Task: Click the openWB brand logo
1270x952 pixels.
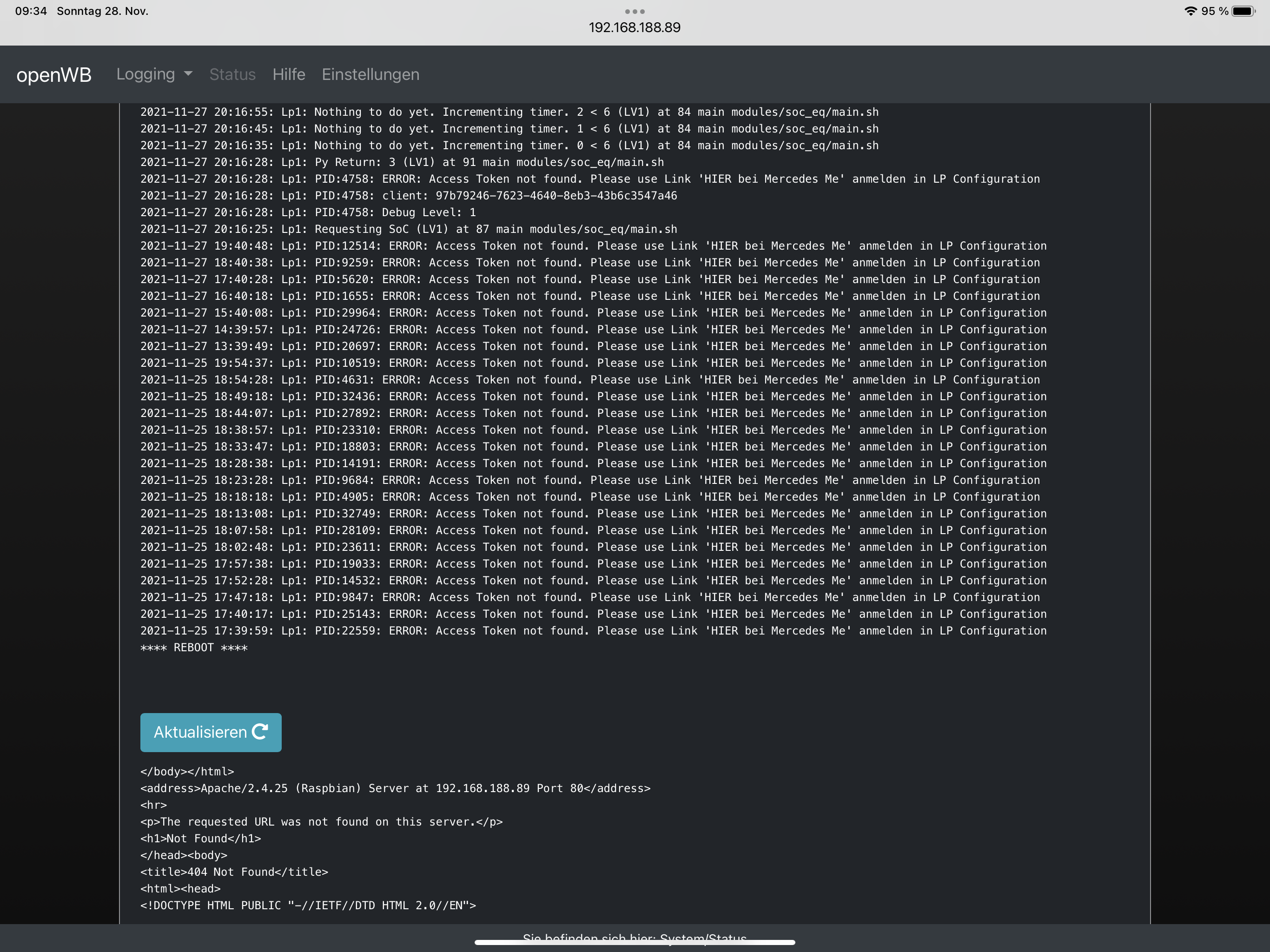Action: point(54,75)
